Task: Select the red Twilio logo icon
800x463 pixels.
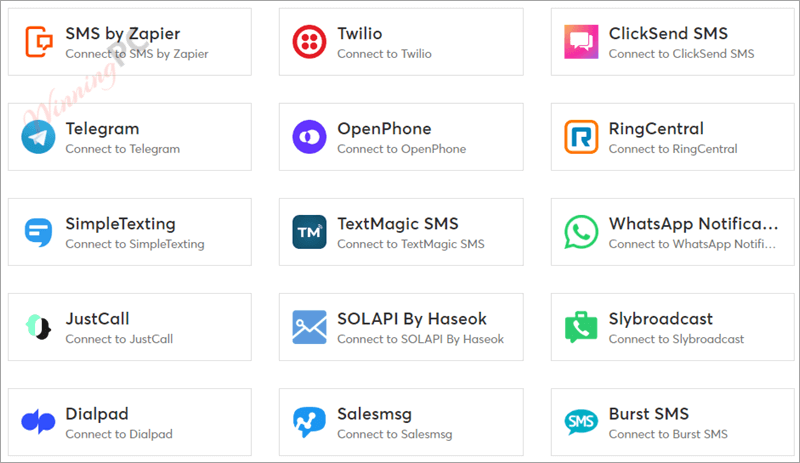Action: click(x=309, y=42)
